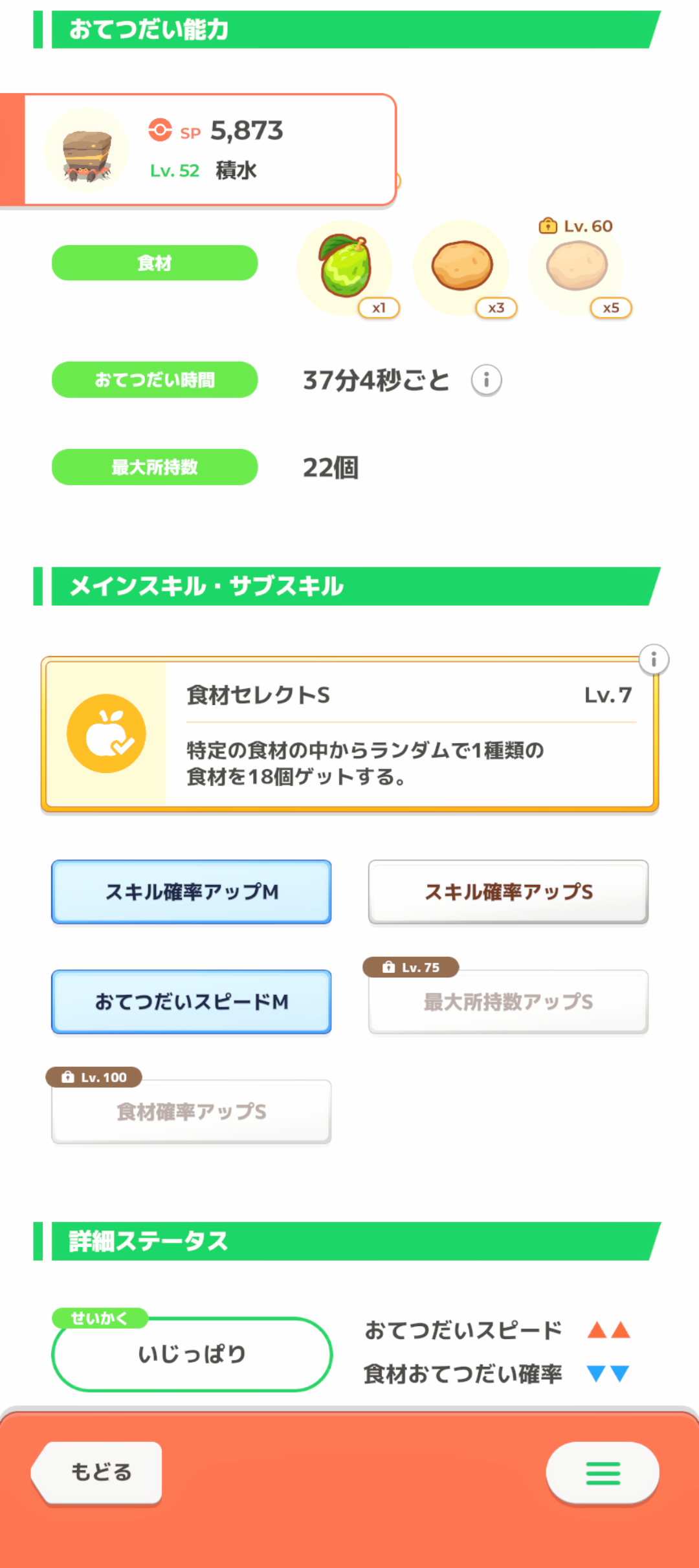Select スキル確率アップS sub skill
Screen dimensions: 699x1568
point(508,892)
